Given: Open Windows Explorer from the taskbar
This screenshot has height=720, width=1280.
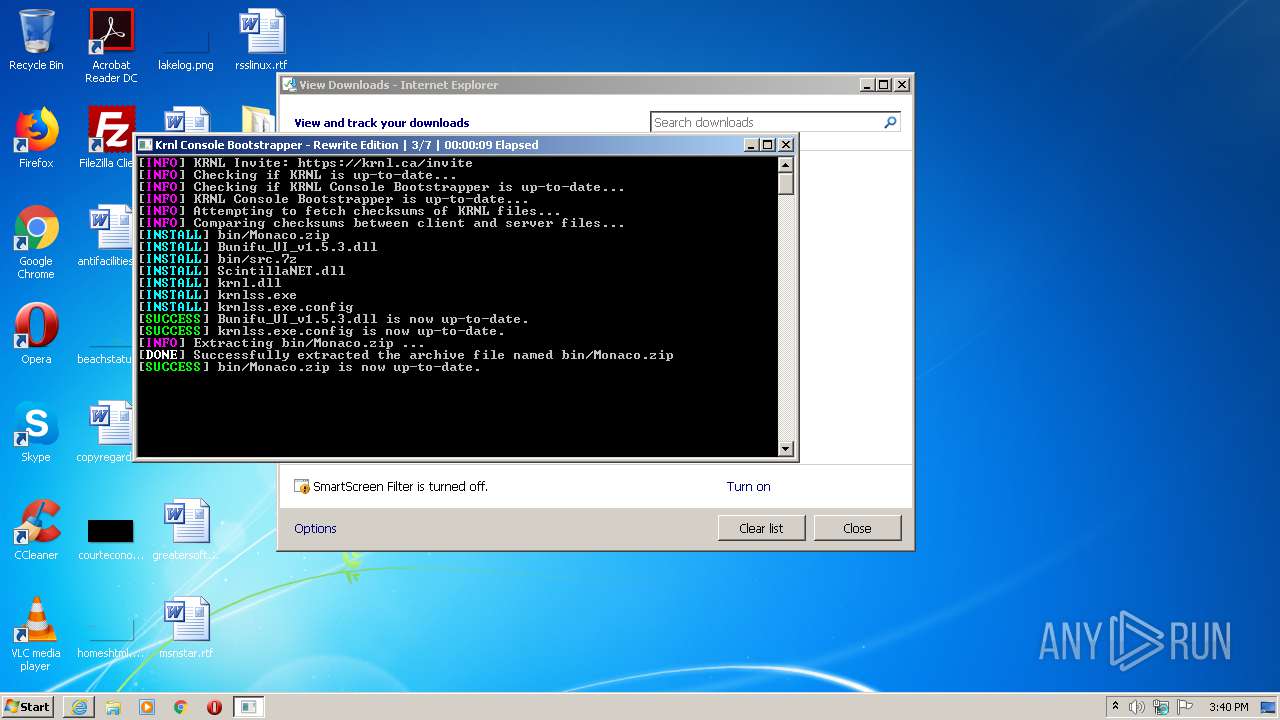Looking at the screenshot, I should click(x=113, y=707).
